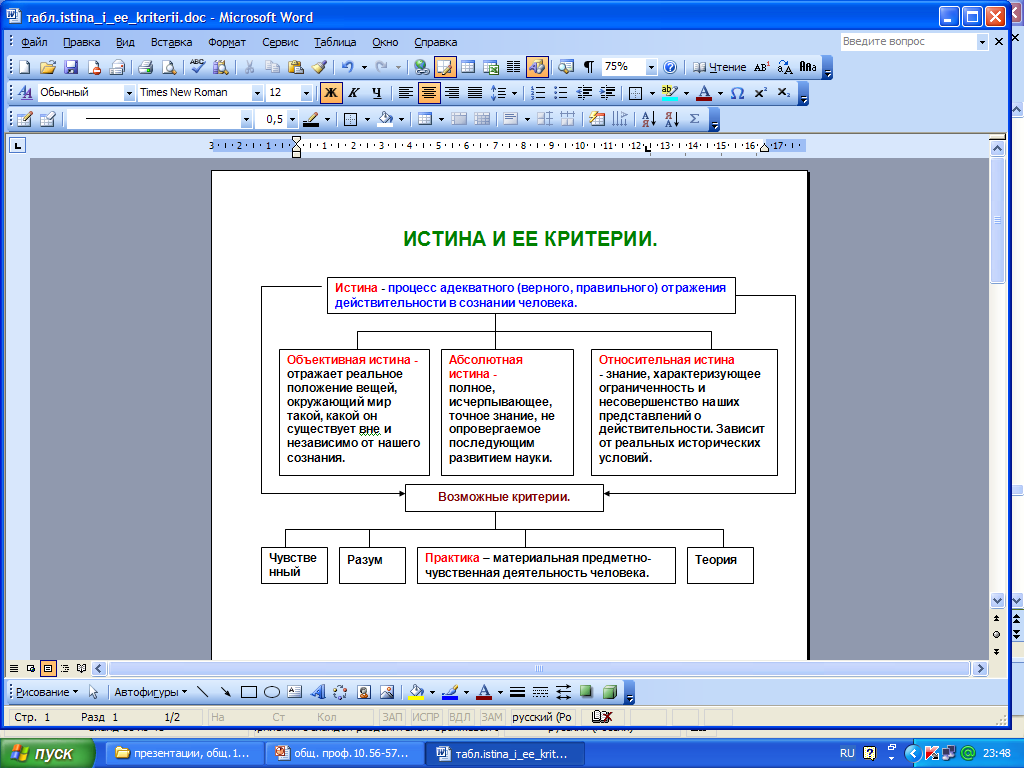Toggle Show/Hide paragraph marks

589,67
